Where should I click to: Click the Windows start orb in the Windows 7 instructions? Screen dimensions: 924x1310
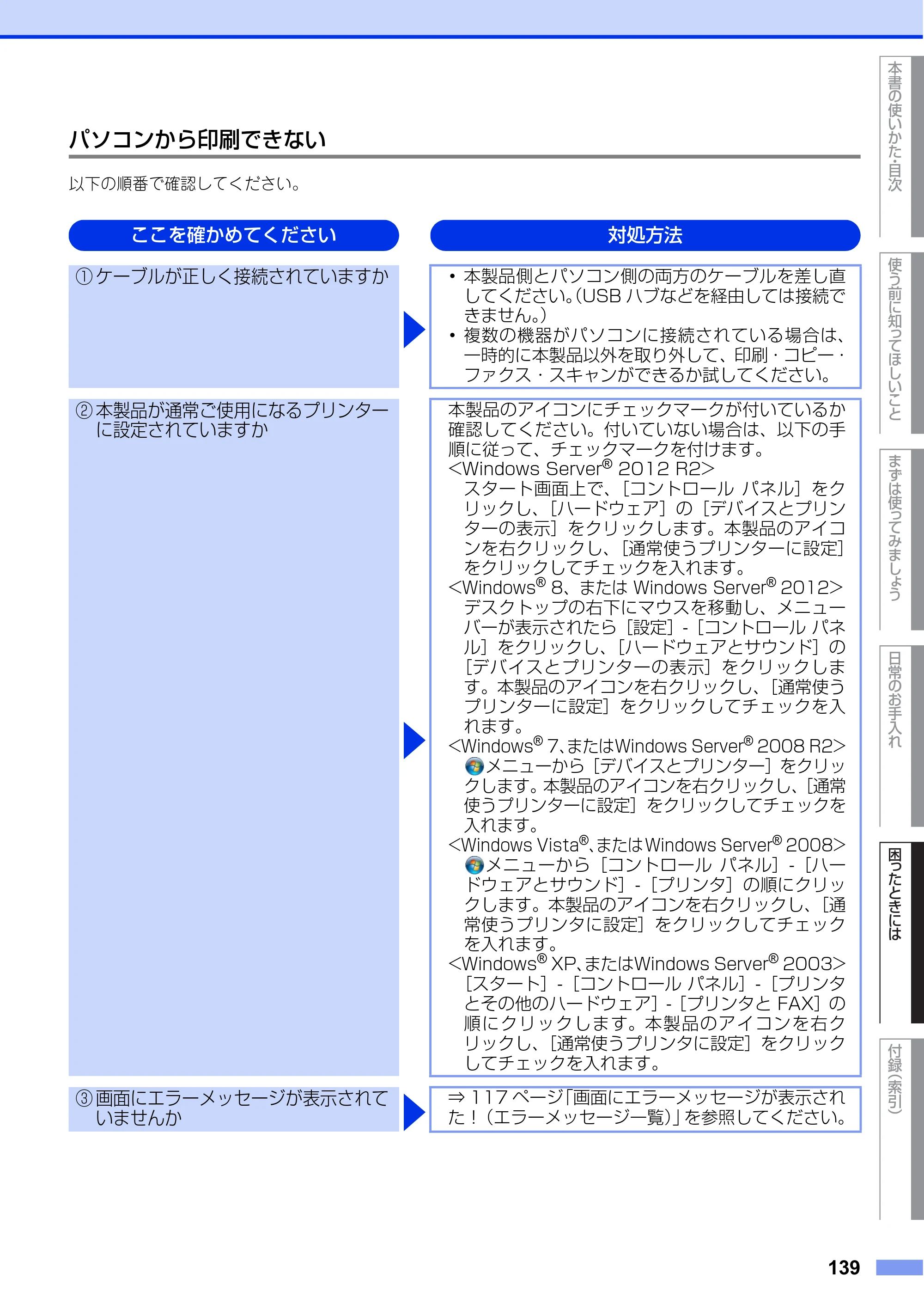pos(474,765)
